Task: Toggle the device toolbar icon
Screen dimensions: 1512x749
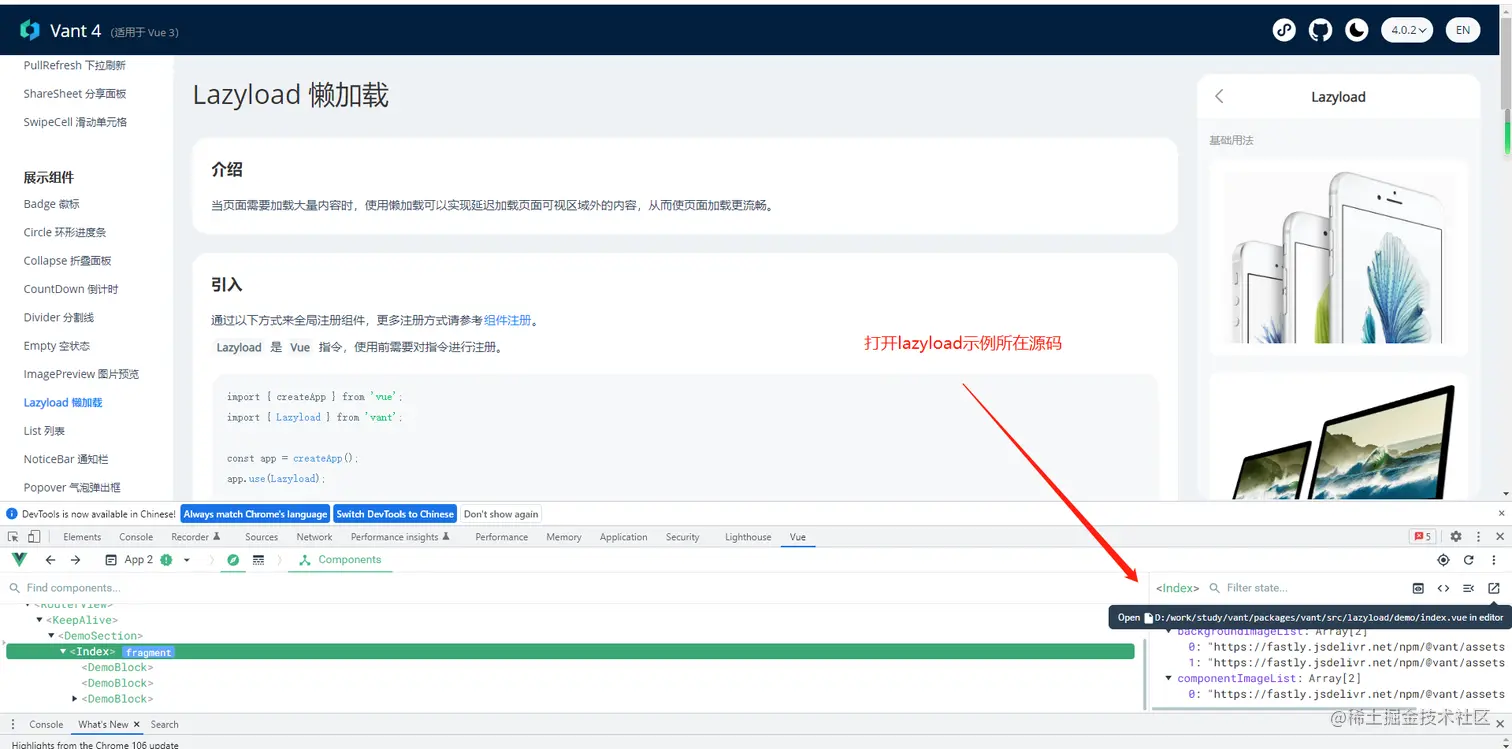Action: click(34, 537)
